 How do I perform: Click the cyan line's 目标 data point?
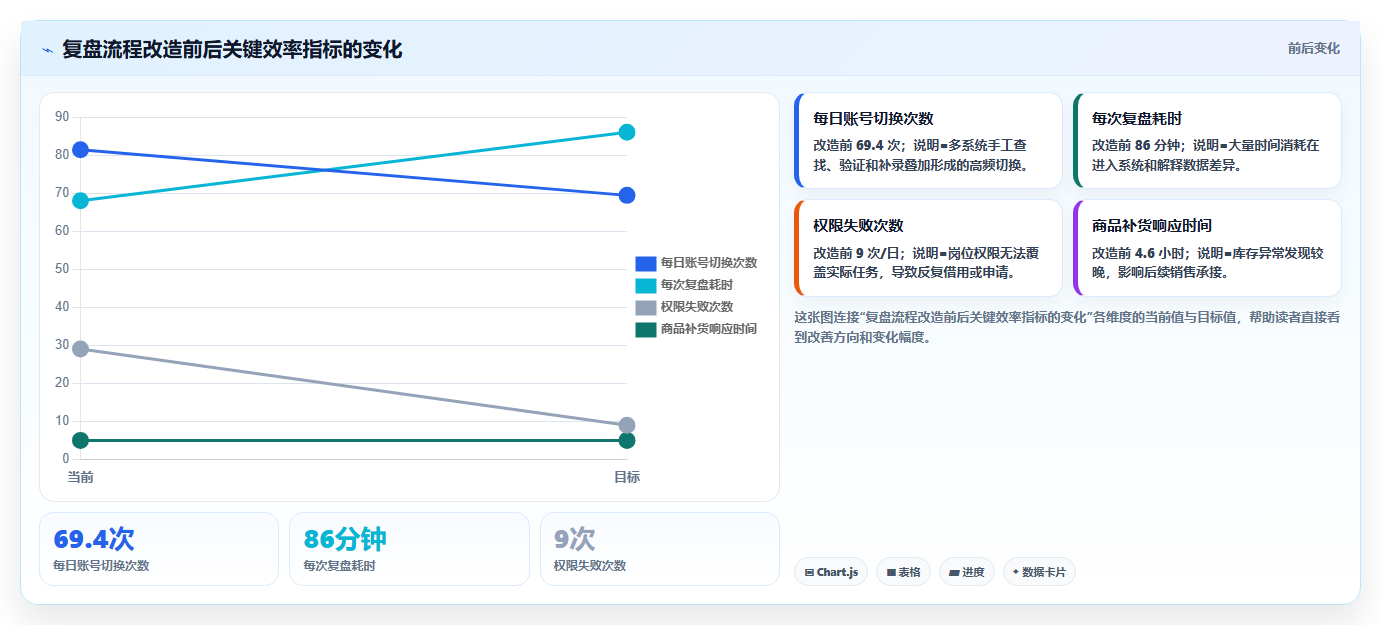pos(627,132)
